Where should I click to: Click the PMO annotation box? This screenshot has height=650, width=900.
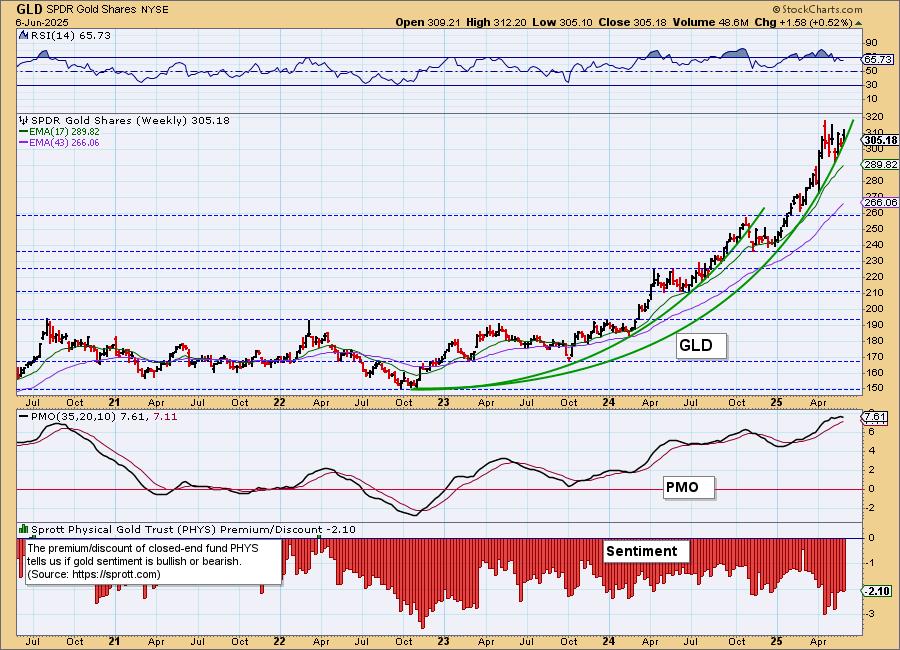pos(689,488)
